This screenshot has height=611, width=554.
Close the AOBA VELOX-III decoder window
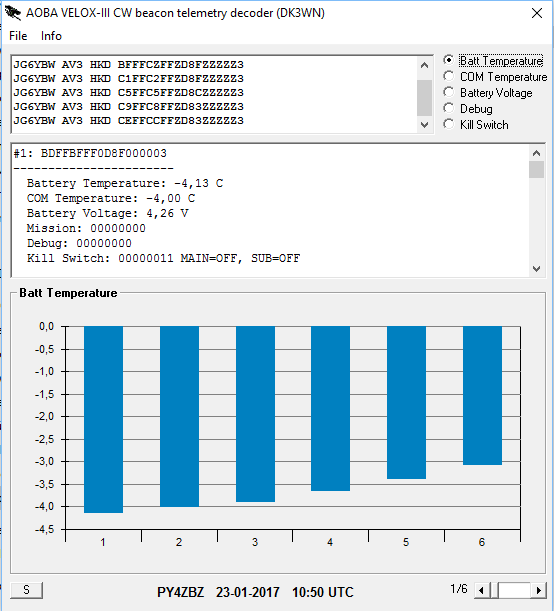point(537,13)
